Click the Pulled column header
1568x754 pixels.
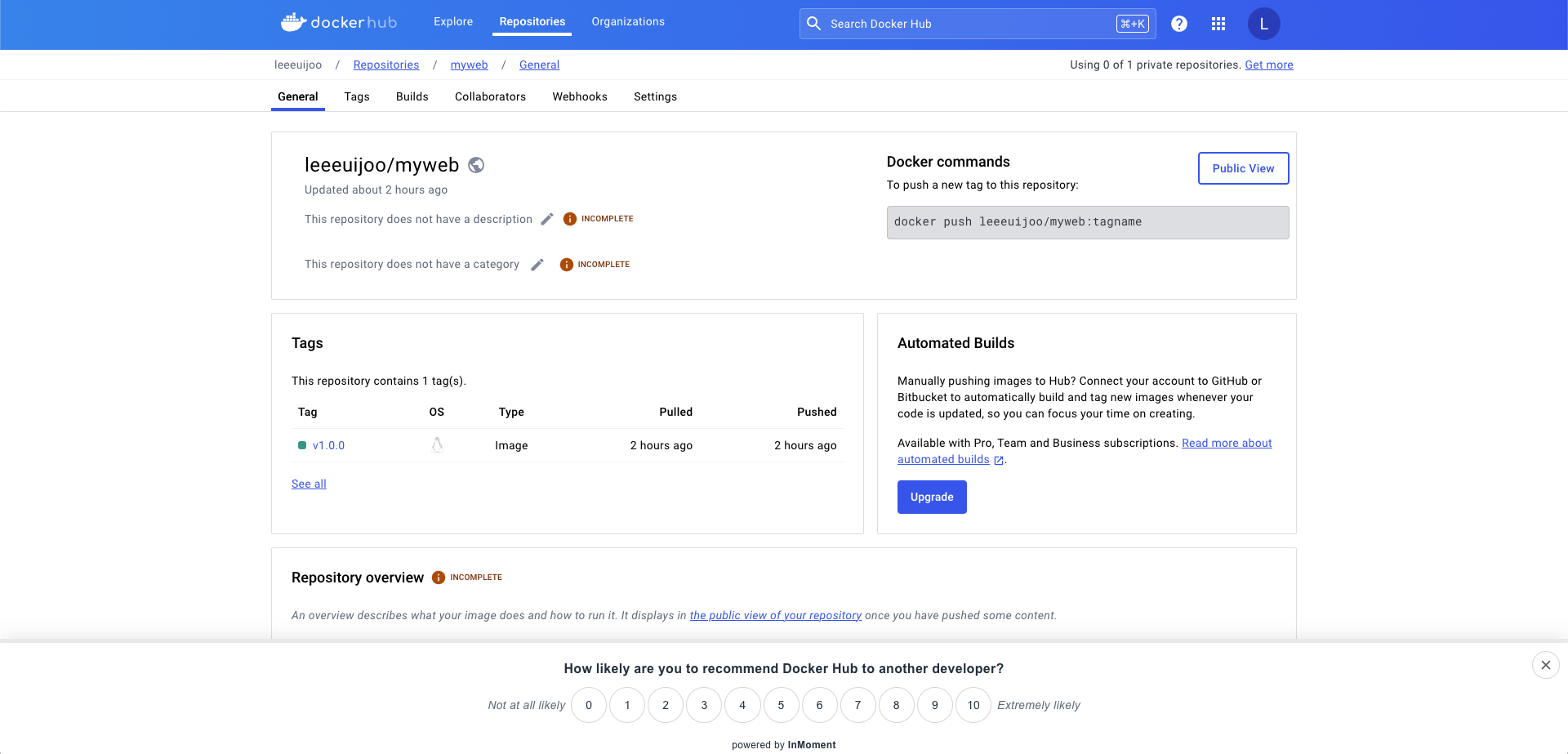pos(675,412)
